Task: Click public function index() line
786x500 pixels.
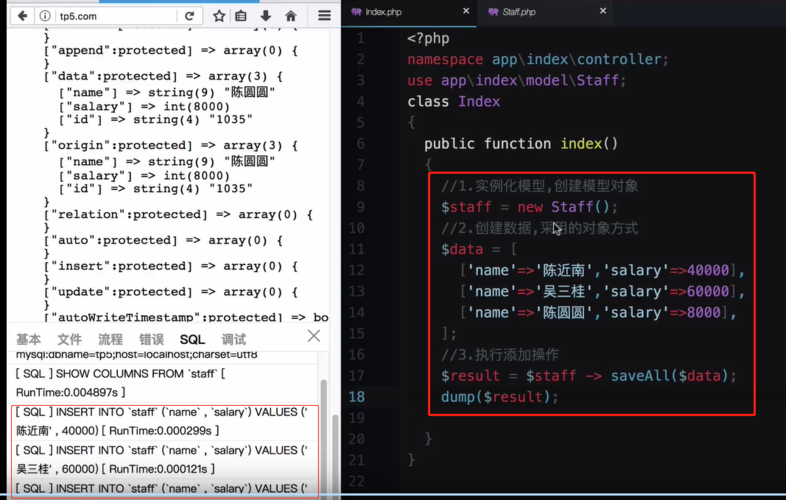Action: pos(521,144)
